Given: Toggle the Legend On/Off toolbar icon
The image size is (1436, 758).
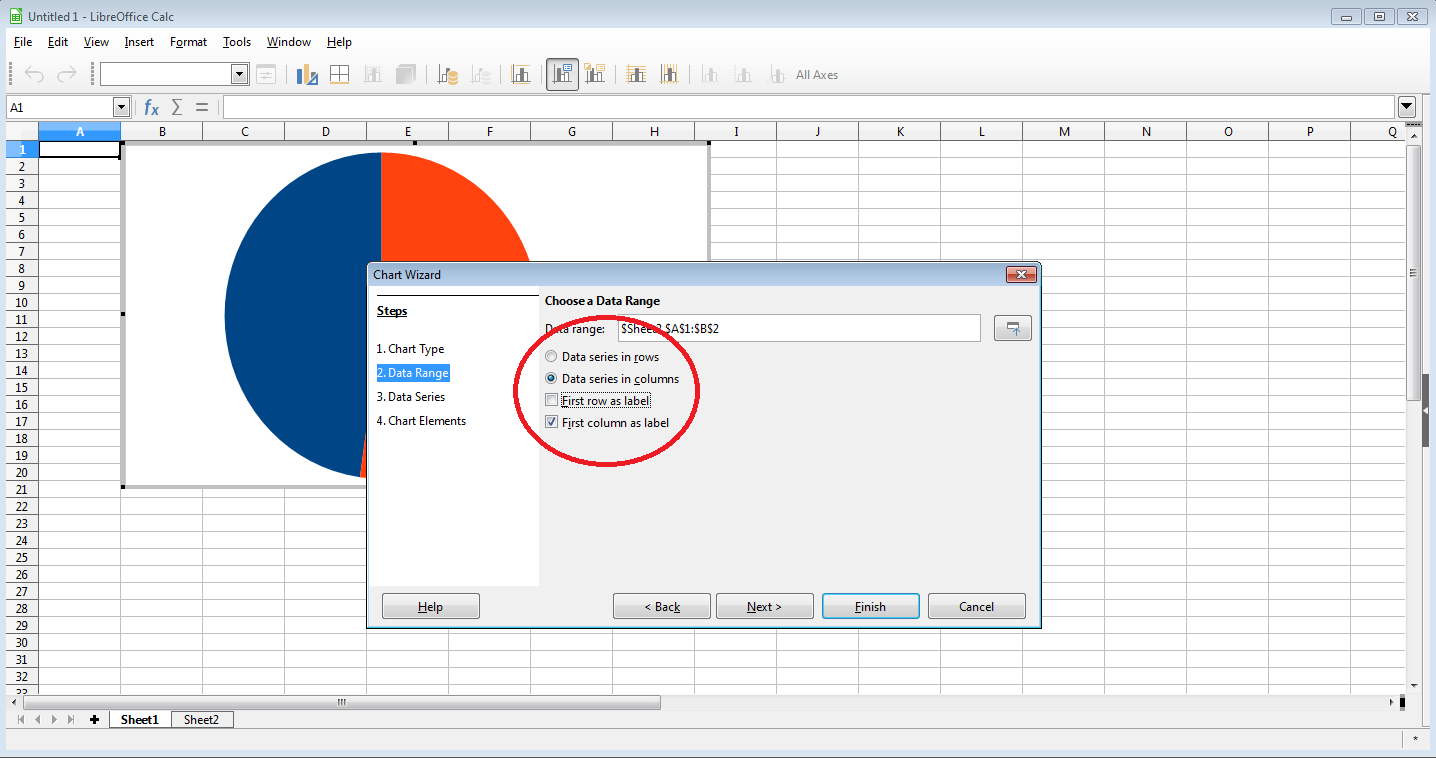Looking at the screenshot, I should pos(562,75).
